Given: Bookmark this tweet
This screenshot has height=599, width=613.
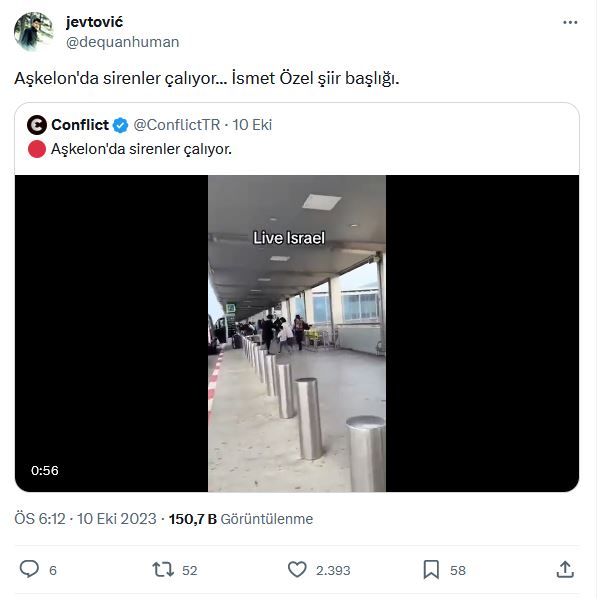Looking at the screenshot, I should pos(431,569).
